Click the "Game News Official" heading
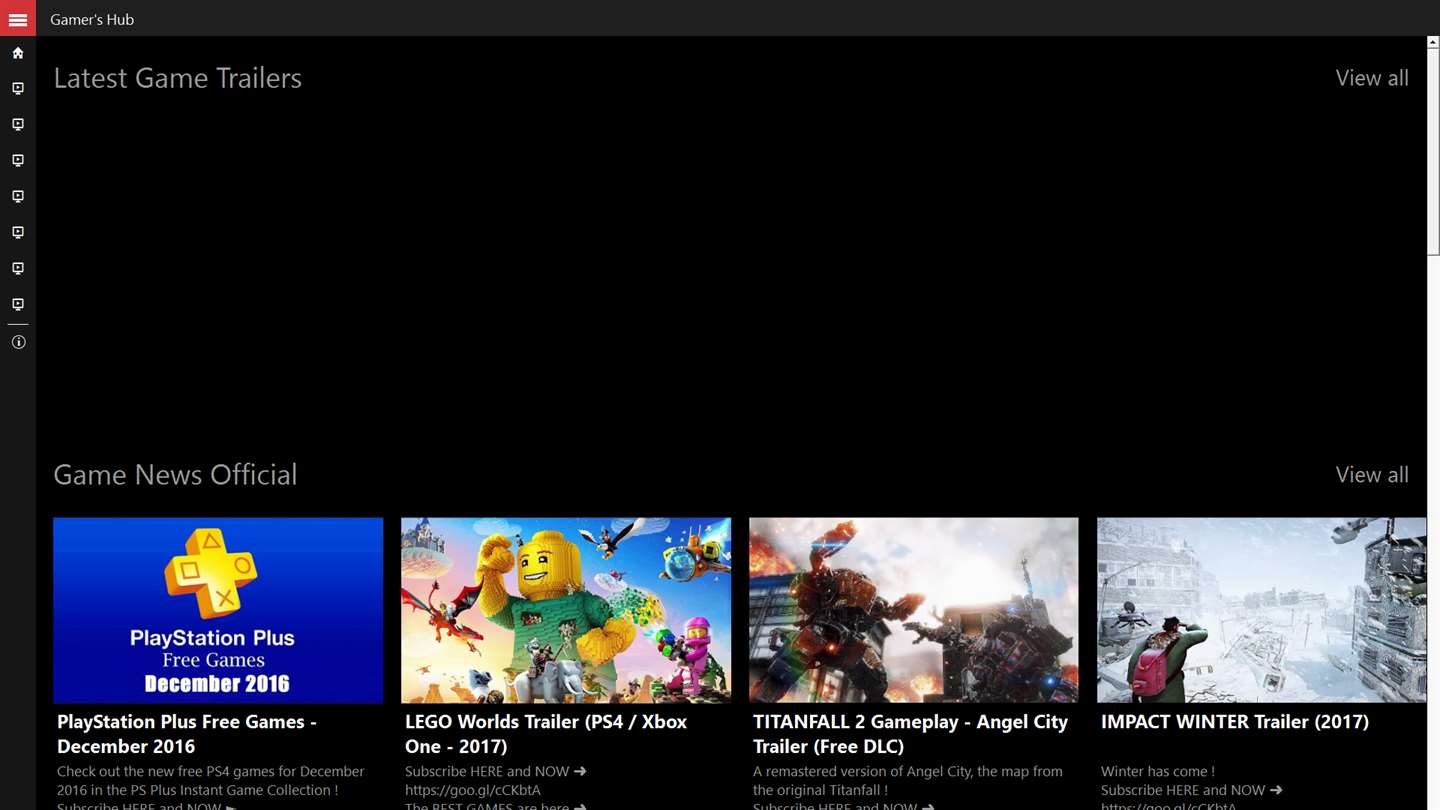 point(175,475)
